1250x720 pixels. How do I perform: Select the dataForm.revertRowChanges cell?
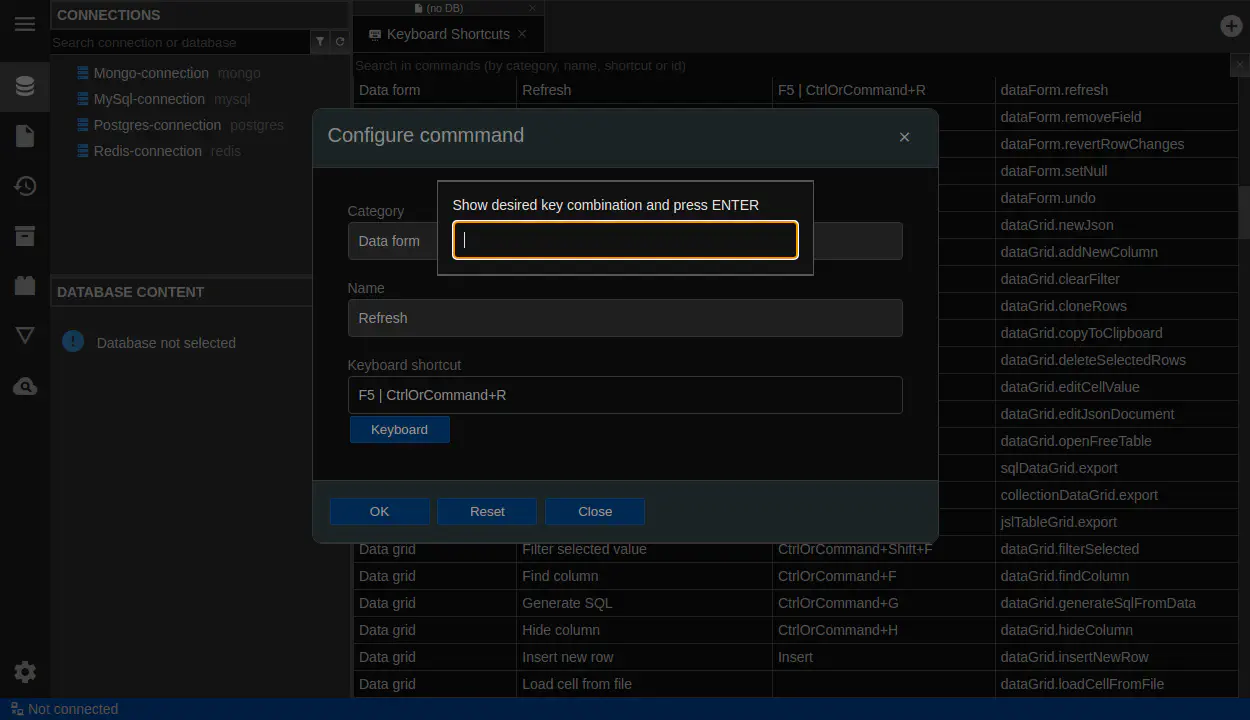(x=1116, y=144)
